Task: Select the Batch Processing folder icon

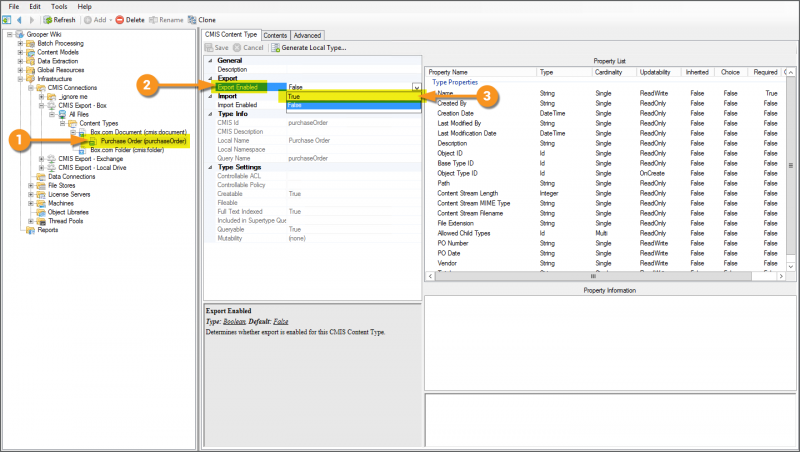Action: click(28, 43)
